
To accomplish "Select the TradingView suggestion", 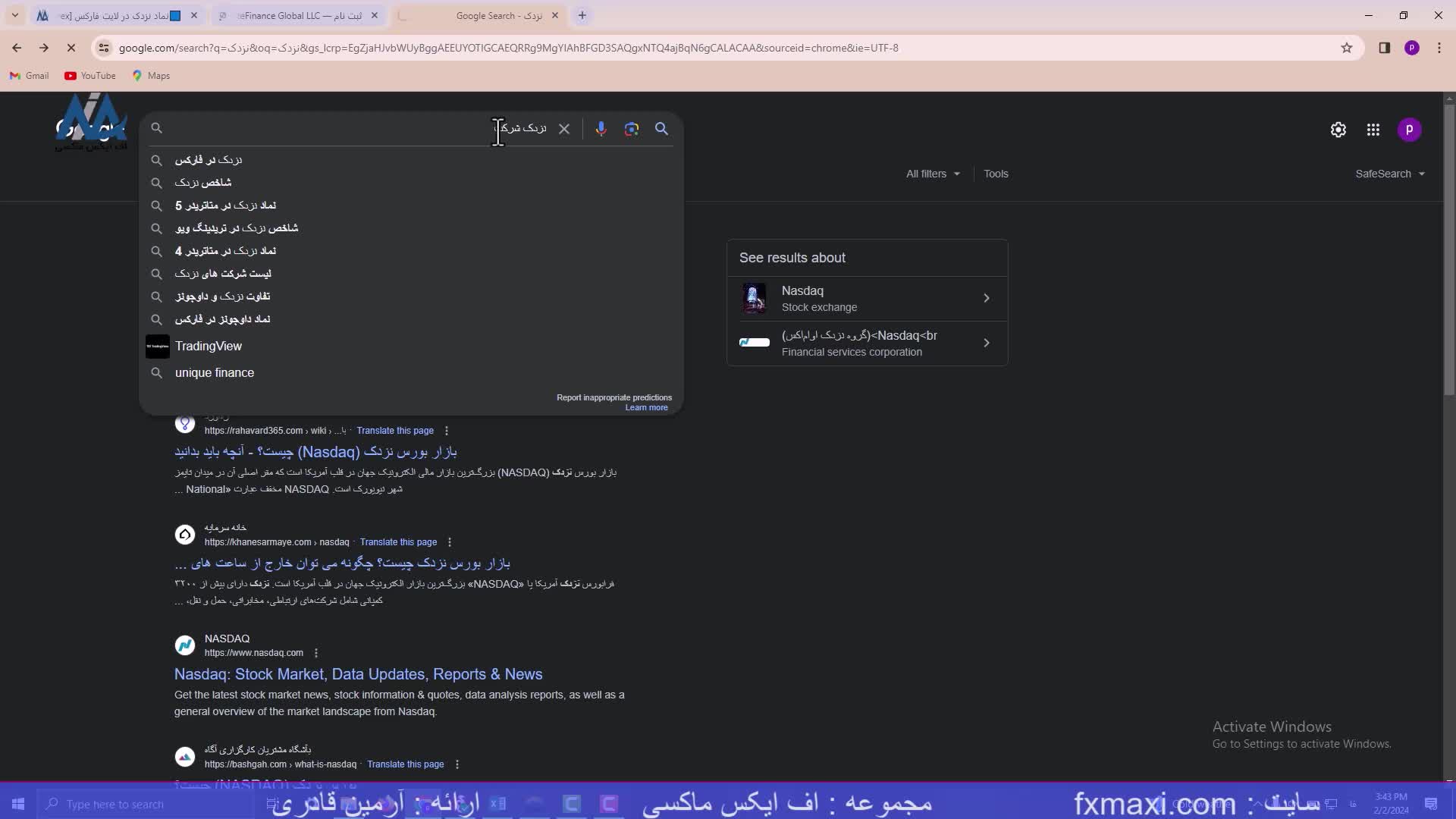I will click(x=209, y=347).
